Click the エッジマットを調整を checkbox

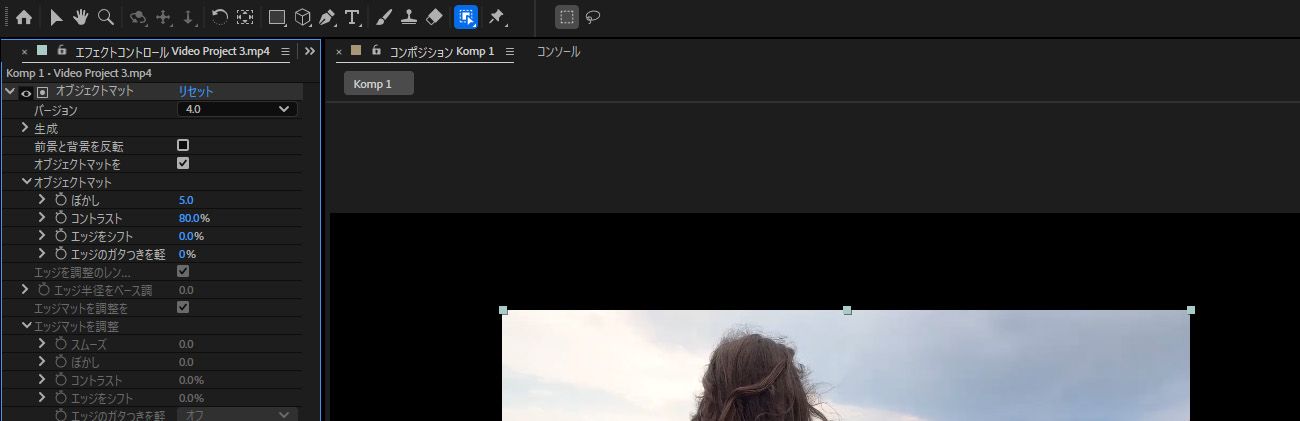pyautogui.click(x=183, y=307)
